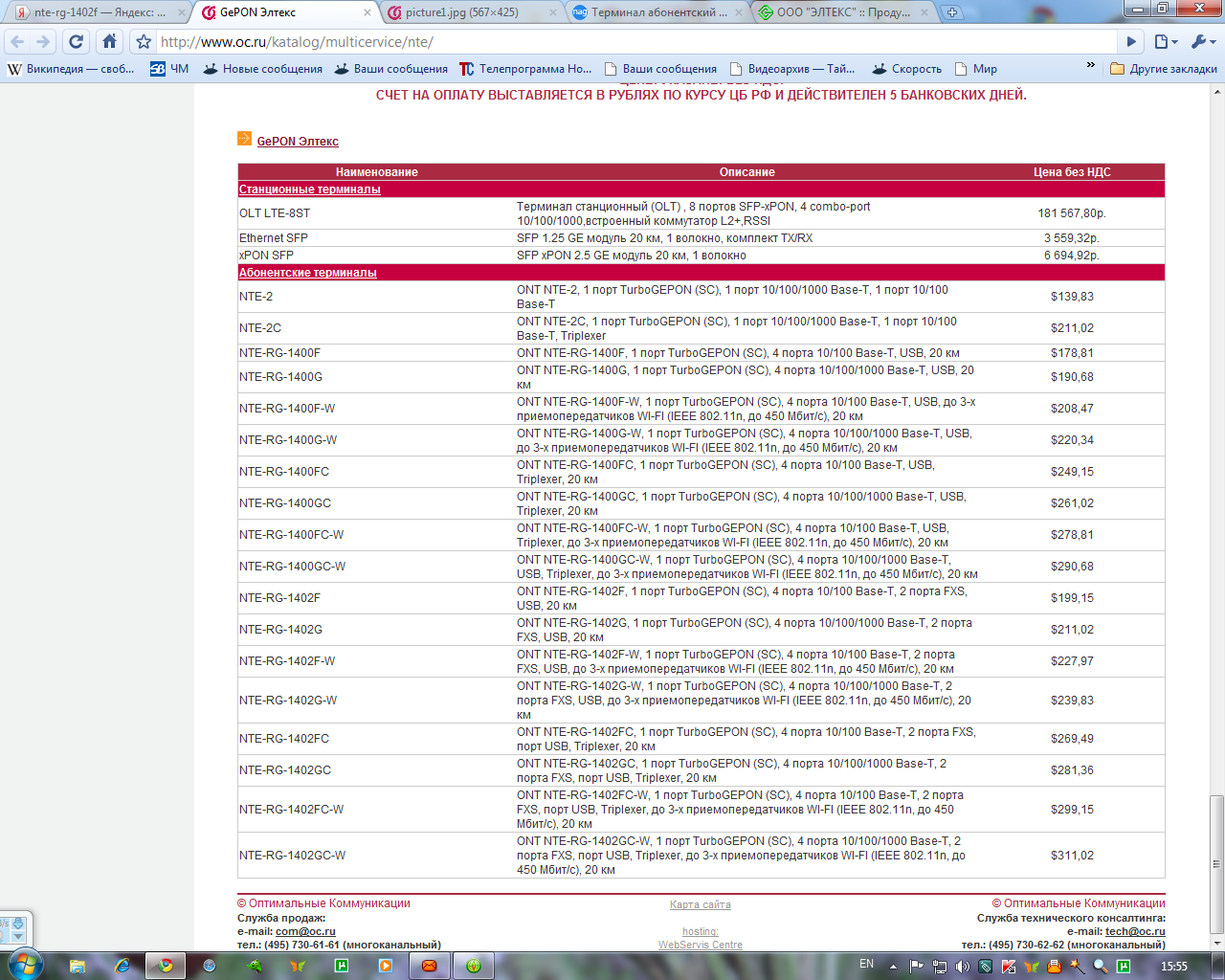
Task: Open the magnifier icon in the system tray
Action: pyautogui.click(x=1101, y=966)
